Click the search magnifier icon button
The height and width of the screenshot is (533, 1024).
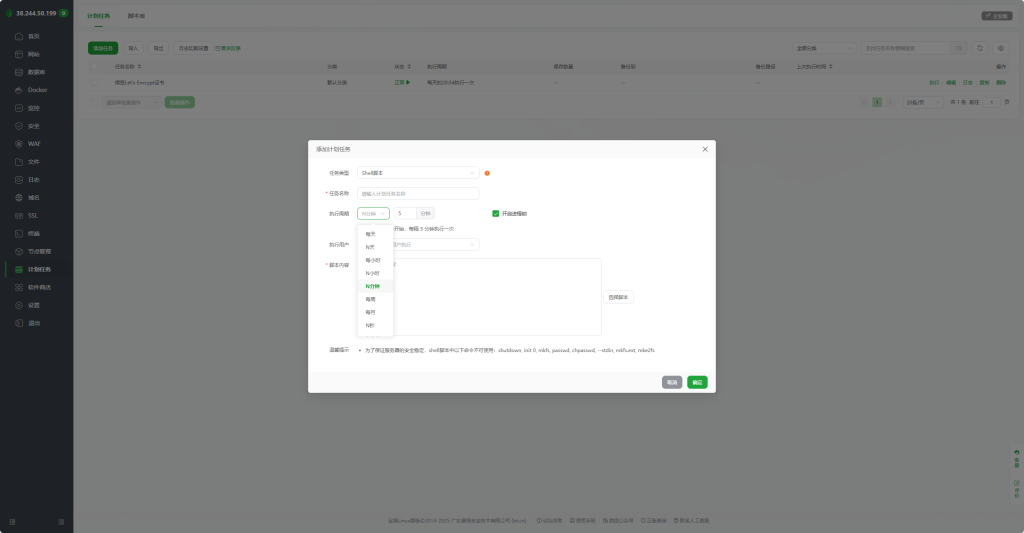point(959,48)
